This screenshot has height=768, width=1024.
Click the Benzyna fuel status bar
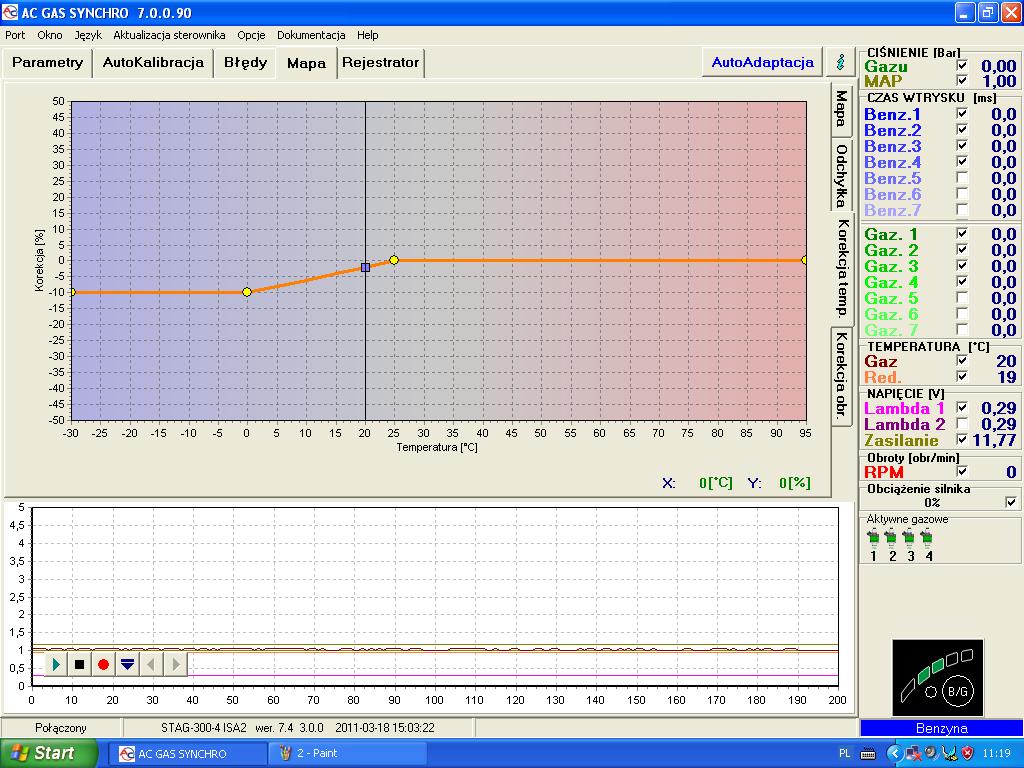(x=941, y=728)
